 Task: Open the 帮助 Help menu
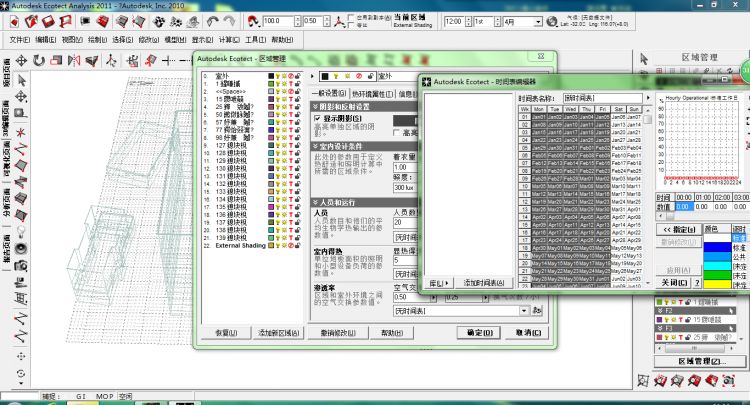282,40
